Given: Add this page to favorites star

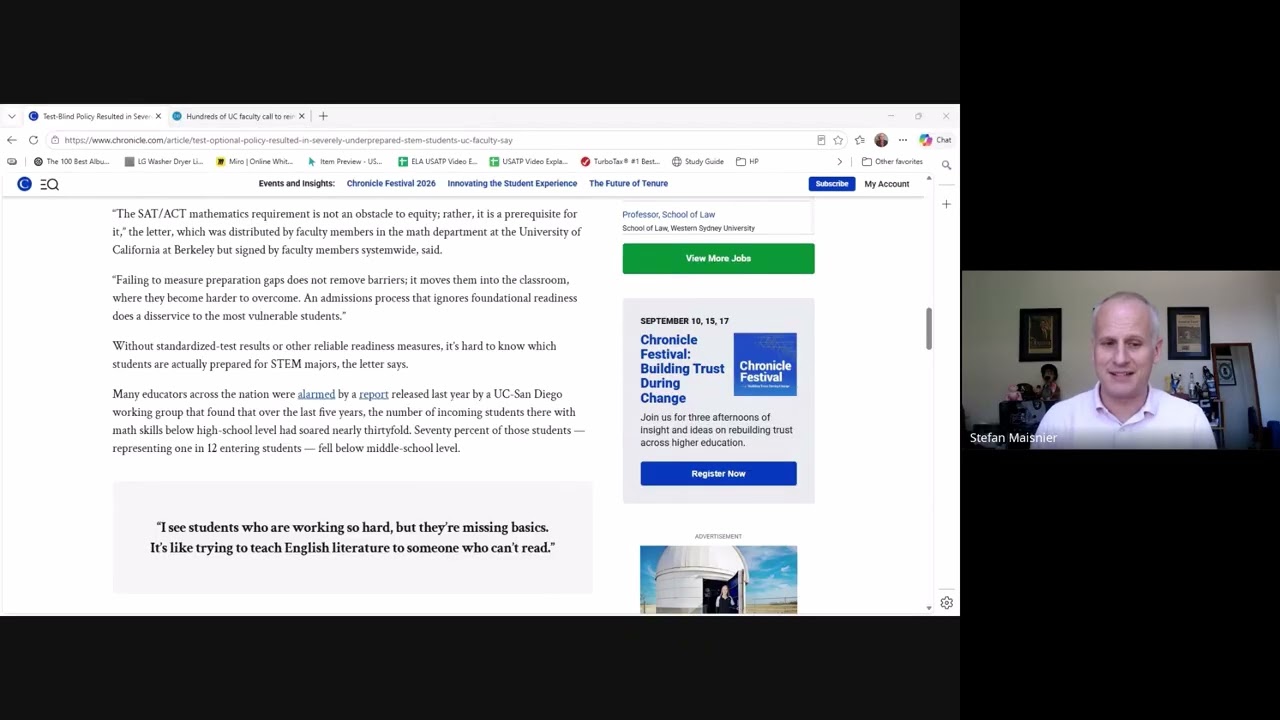Looking at the screenshot, I should [x=838, y=140].
